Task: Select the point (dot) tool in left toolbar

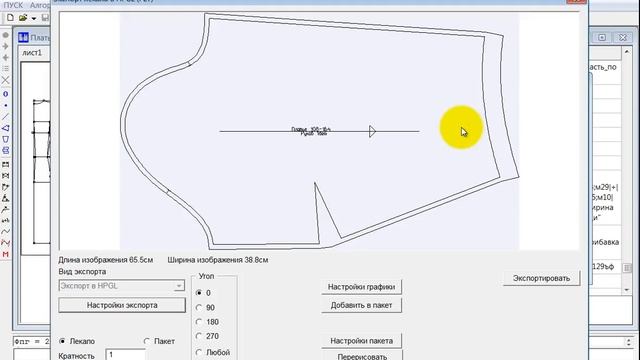Action: [5, 105]
